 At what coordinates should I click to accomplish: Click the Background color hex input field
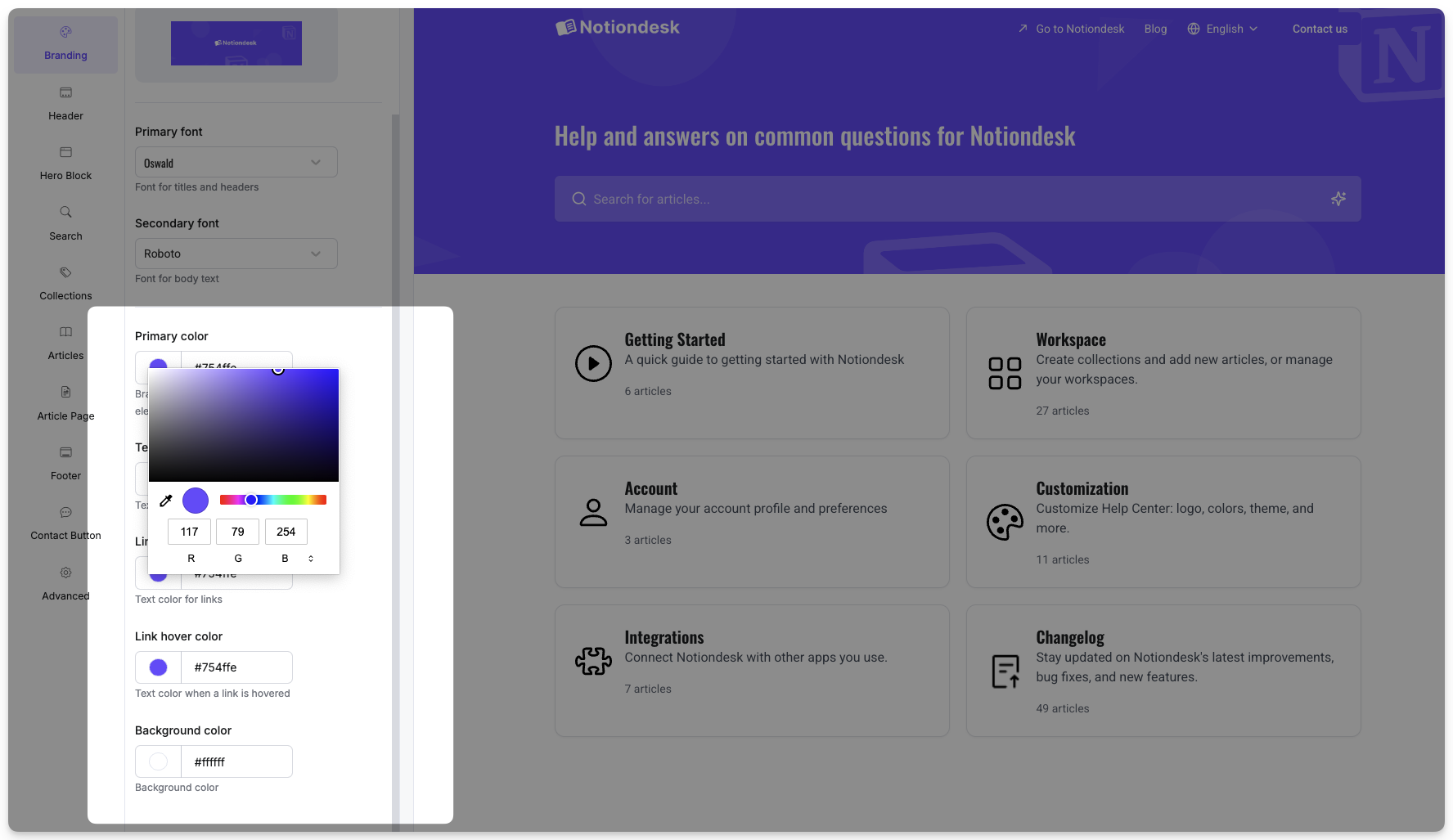click(x=236, y=761)
